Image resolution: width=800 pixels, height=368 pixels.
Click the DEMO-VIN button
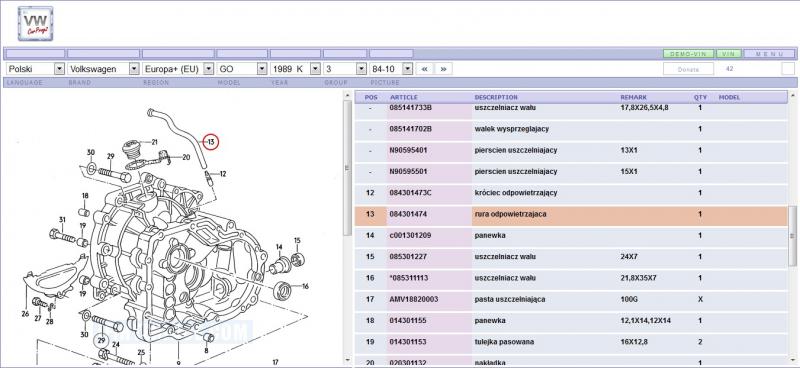(688, 54)
